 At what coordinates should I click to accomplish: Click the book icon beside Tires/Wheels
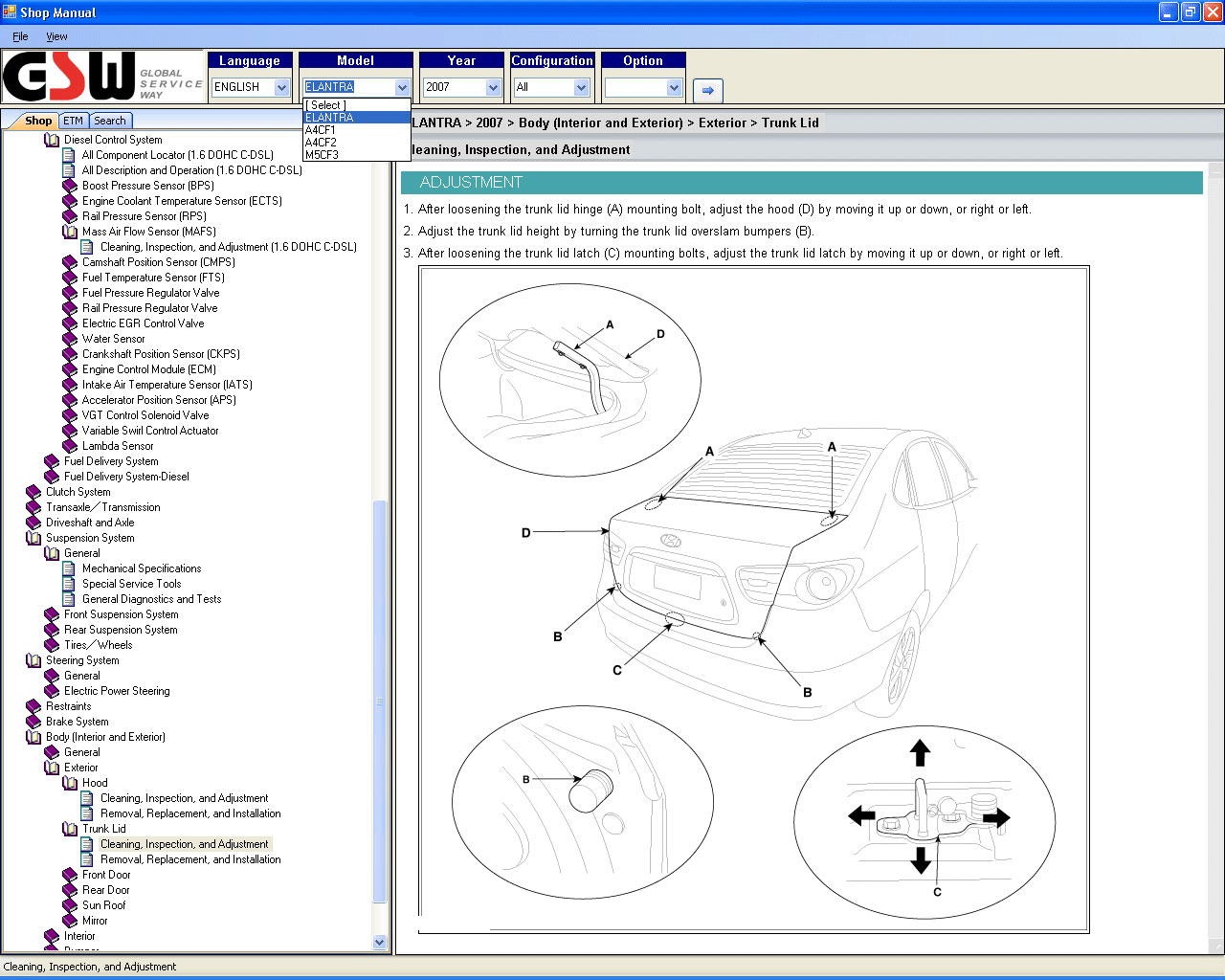tap(52, 645)
